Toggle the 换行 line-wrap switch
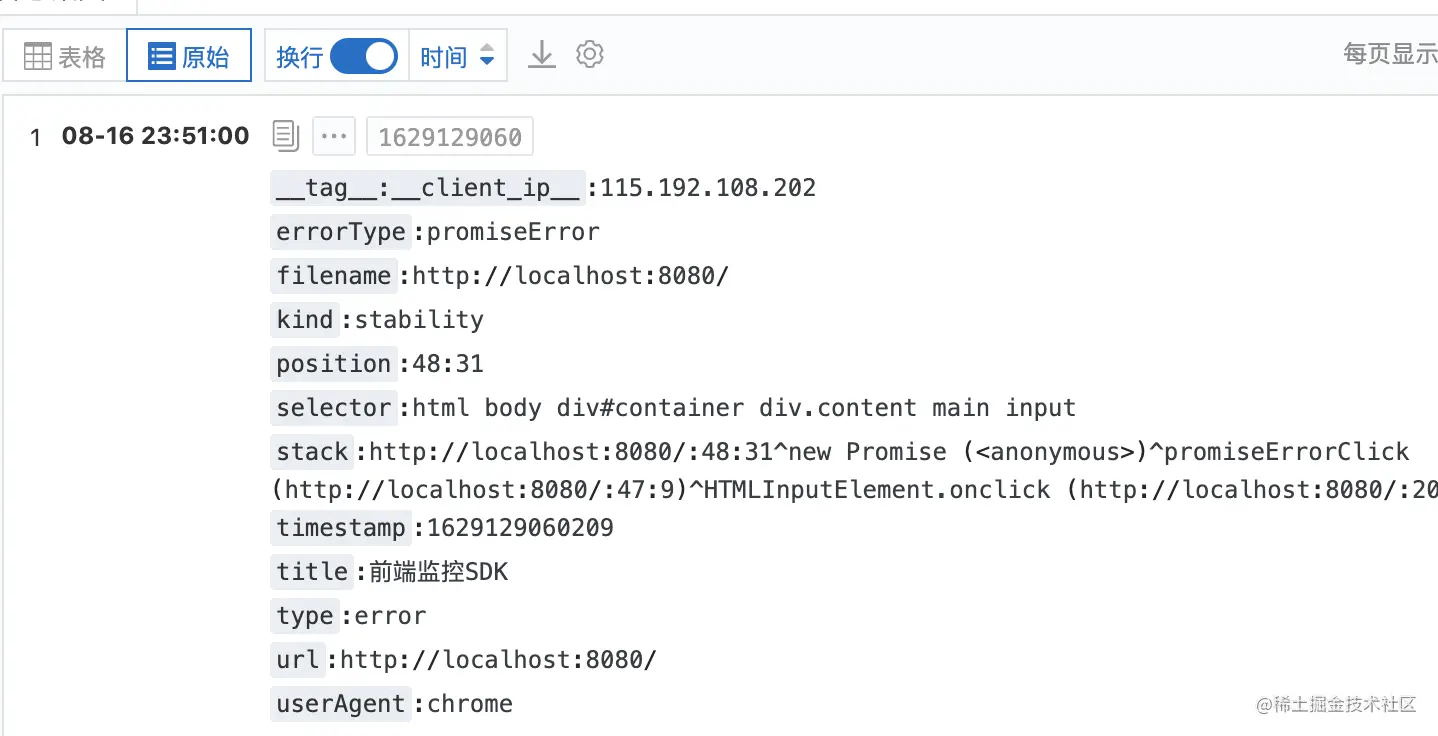The height and width of the screenshot is (736, 1438). tap(364, 56)
